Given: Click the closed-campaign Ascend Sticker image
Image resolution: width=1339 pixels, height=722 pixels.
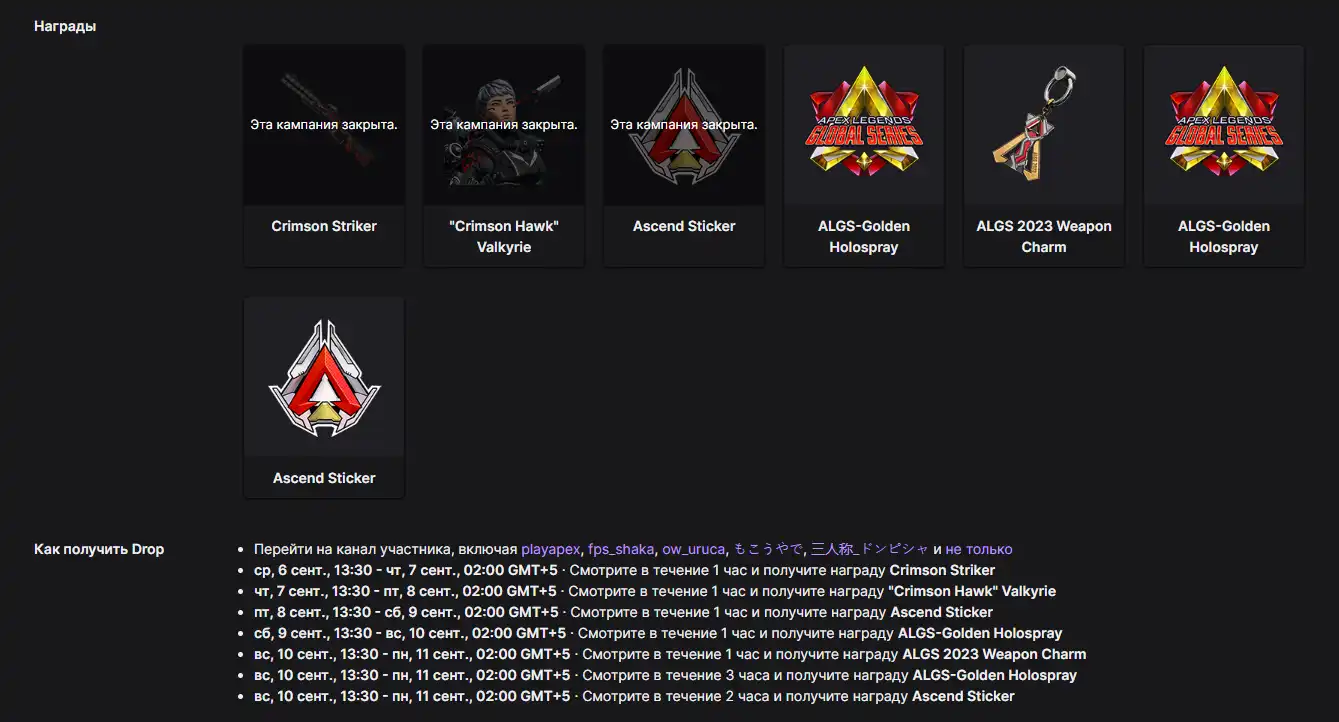Looking at the screenshot, I should (x=684, y=126).
